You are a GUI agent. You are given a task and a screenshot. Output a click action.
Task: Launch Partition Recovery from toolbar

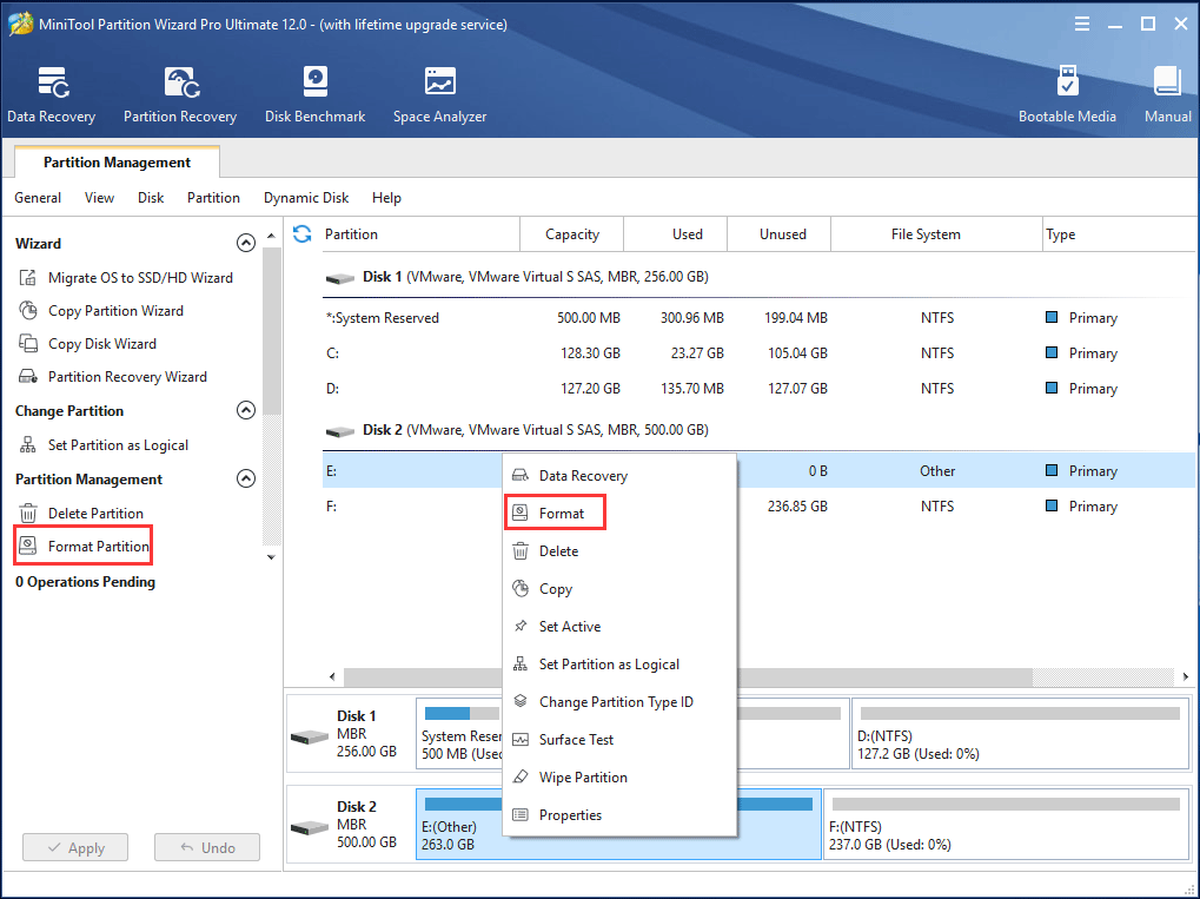tap(180, 96)
